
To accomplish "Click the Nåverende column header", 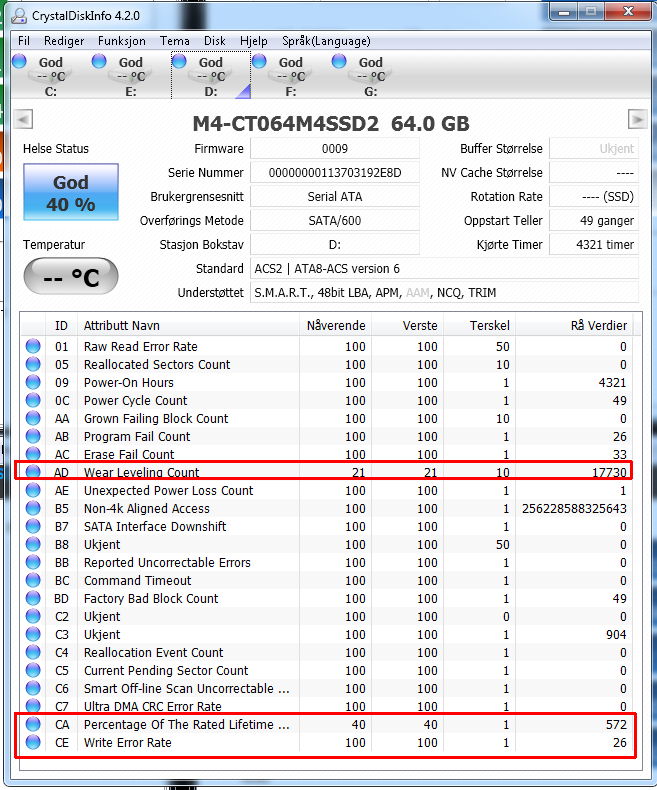I will click(x=336, y=325).
